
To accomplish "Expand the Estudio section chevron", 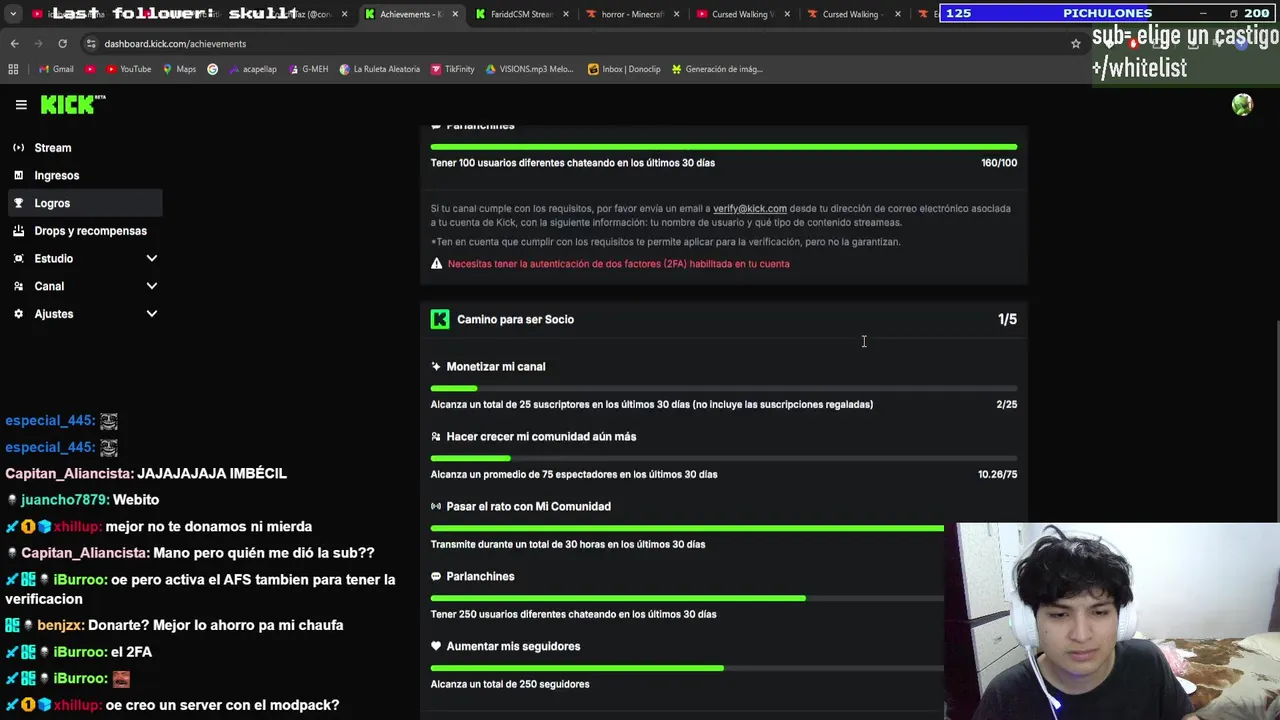I will 152,258.
